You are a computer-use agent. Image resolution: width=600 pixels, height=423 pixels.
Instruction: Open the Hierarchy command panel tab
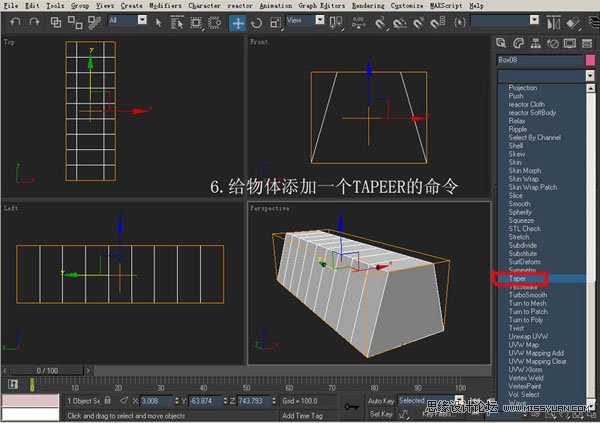[x=537, y=43]
